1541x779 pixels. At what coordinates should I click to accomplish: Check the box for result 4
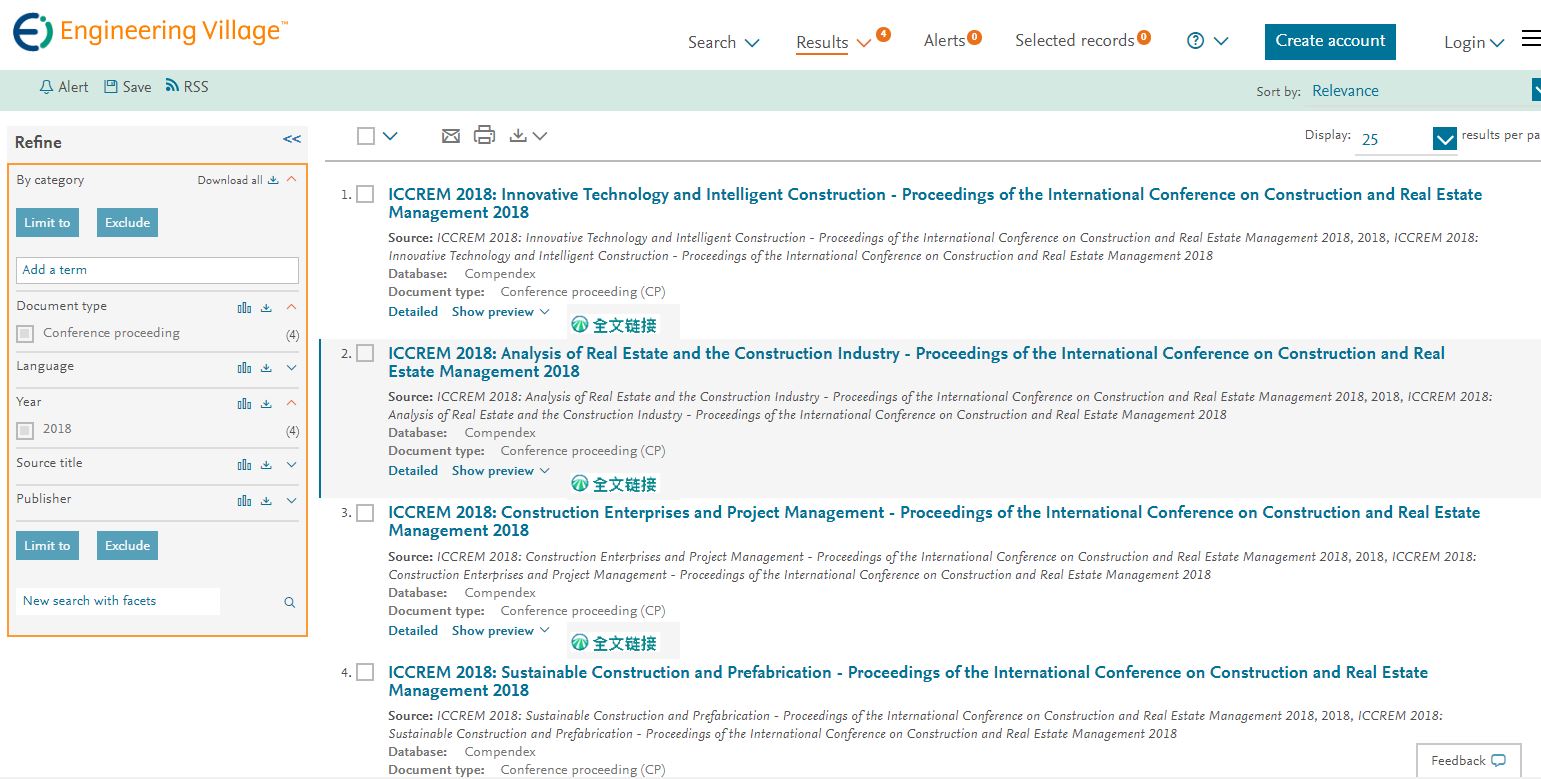[365, 672]
